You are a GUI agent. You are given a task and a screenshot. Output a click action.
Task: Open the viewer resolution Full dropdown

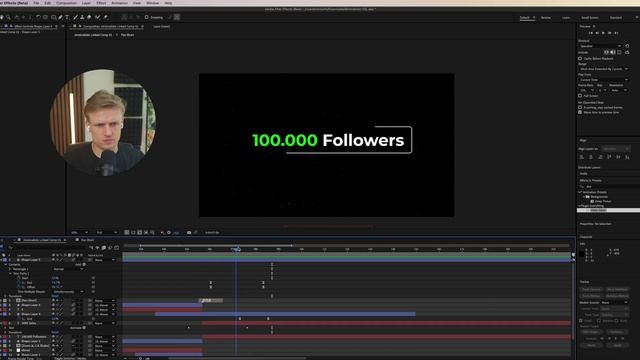coord(107,233)
